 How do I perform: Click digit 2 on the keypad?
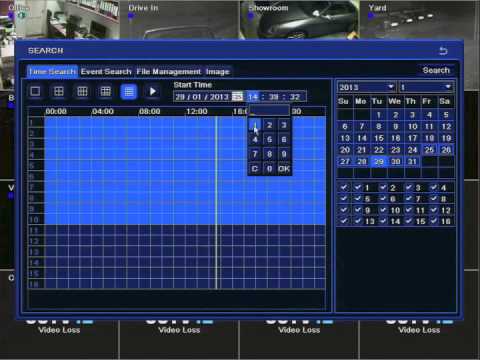pyautogui.click(x=269, y=125)
